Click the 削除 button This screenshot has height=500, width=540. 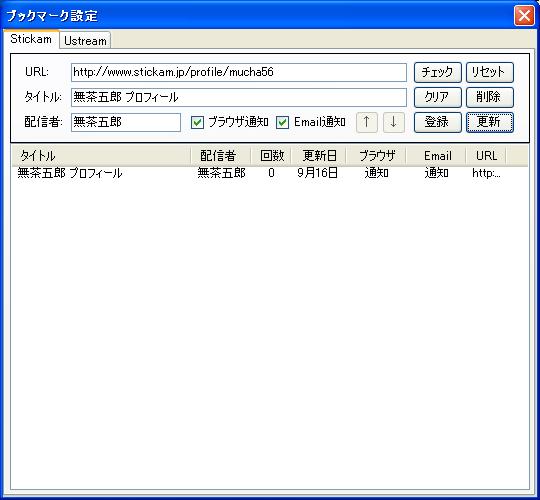coord(489,97)
